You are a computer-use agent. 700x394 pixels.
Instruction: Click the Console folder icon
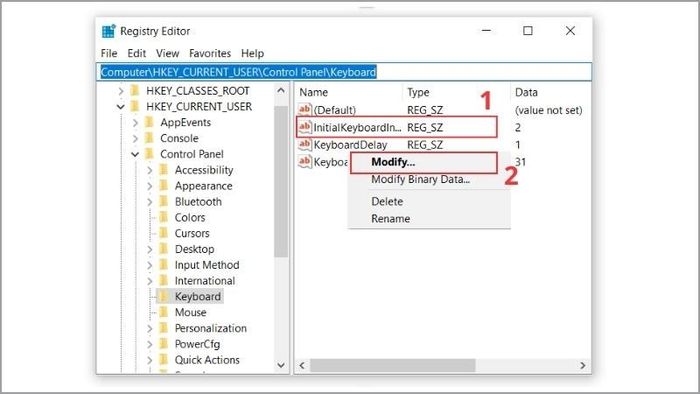pos(150,138)
